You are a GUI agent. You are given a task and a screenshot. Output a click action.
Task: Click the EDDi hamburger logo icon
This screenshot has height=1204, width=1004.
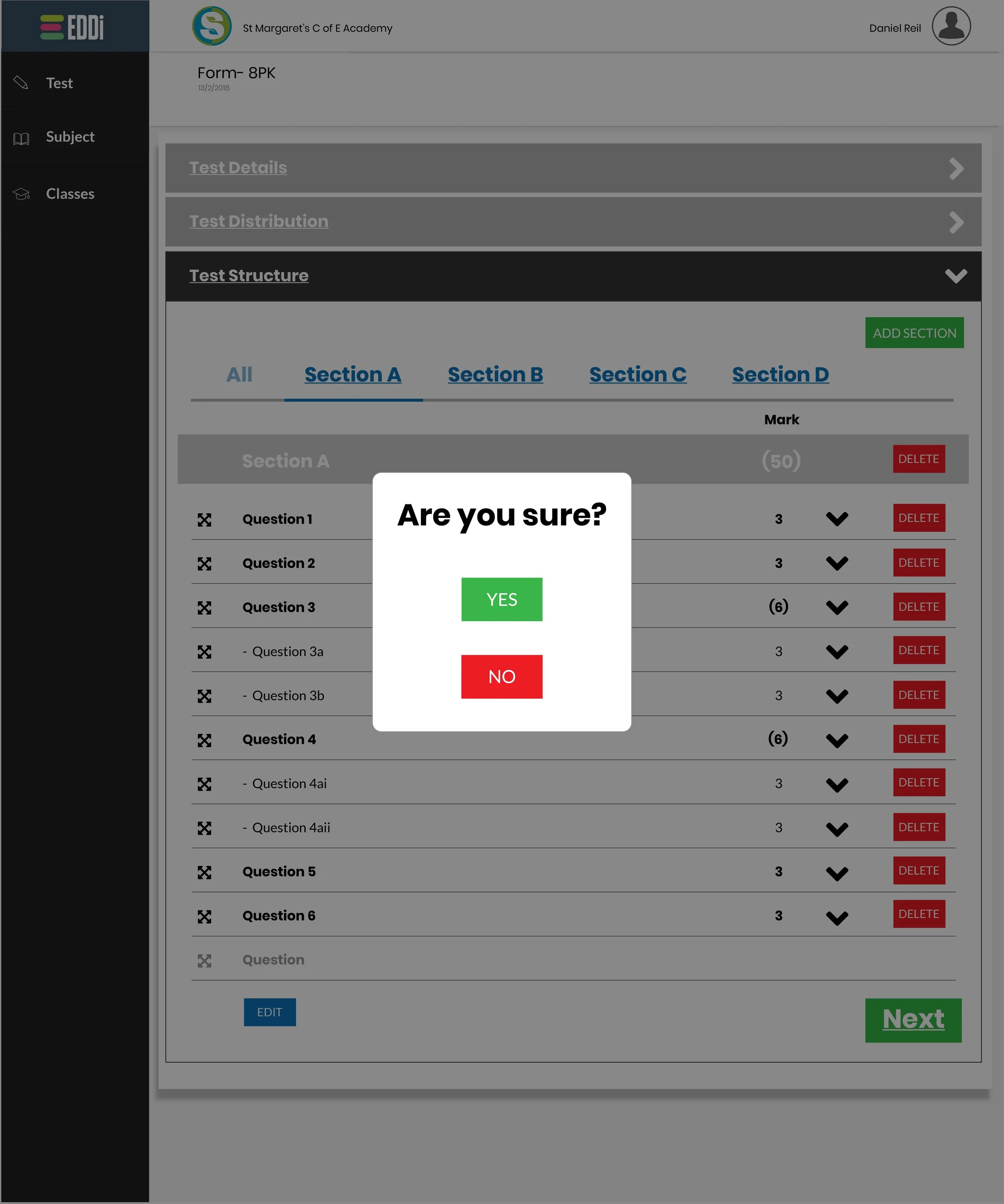click(51, 27)
